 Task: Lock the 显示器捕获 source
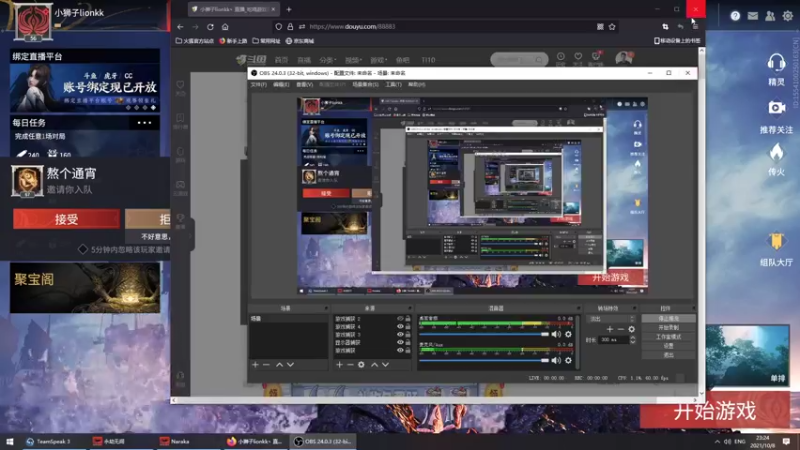pyautogui.click(x=408, y=342)
